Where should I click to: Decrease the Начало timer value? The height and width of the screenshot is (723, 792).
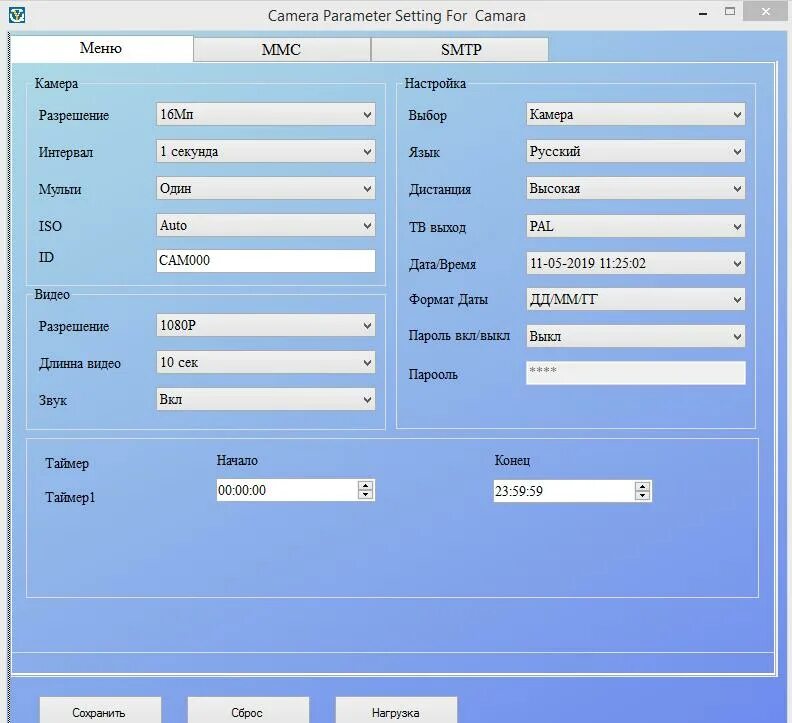(x=365, y=495)
